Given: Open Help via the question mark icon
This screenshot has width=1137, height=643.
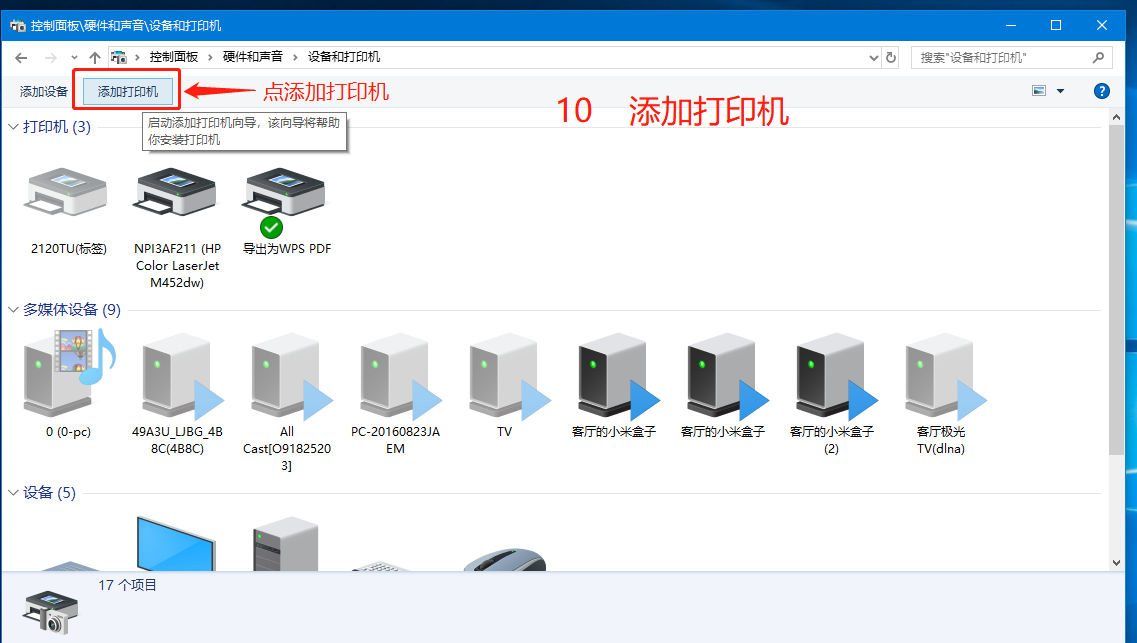Looking at the screenshot, I should pyautogui.click(x=1101, y=90).
